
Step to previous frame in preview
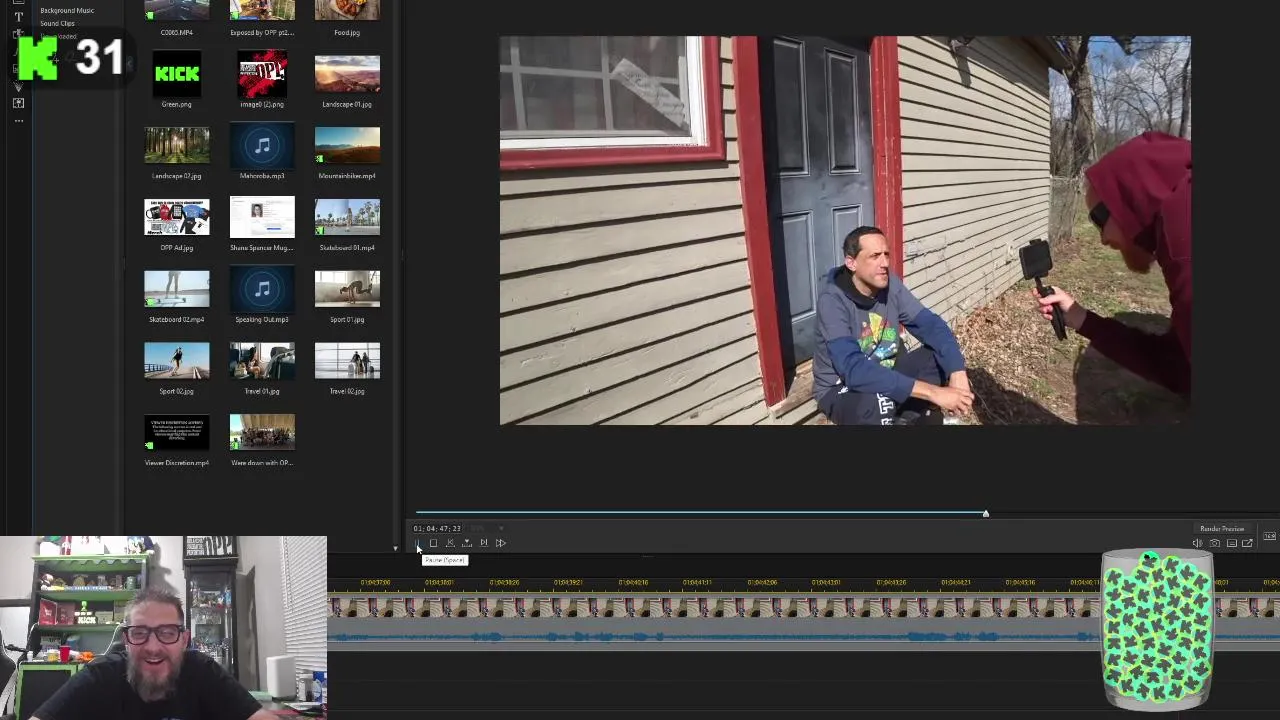[450, 543]
